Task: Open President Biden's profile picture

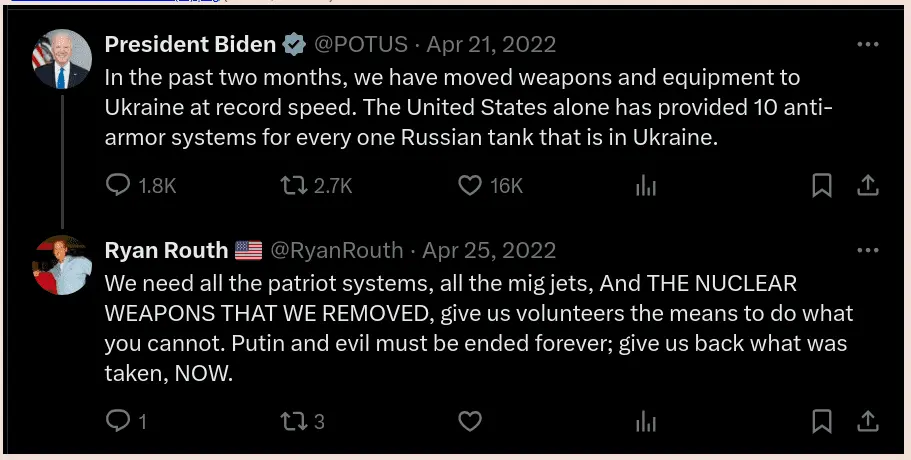Action: (62, 59)
